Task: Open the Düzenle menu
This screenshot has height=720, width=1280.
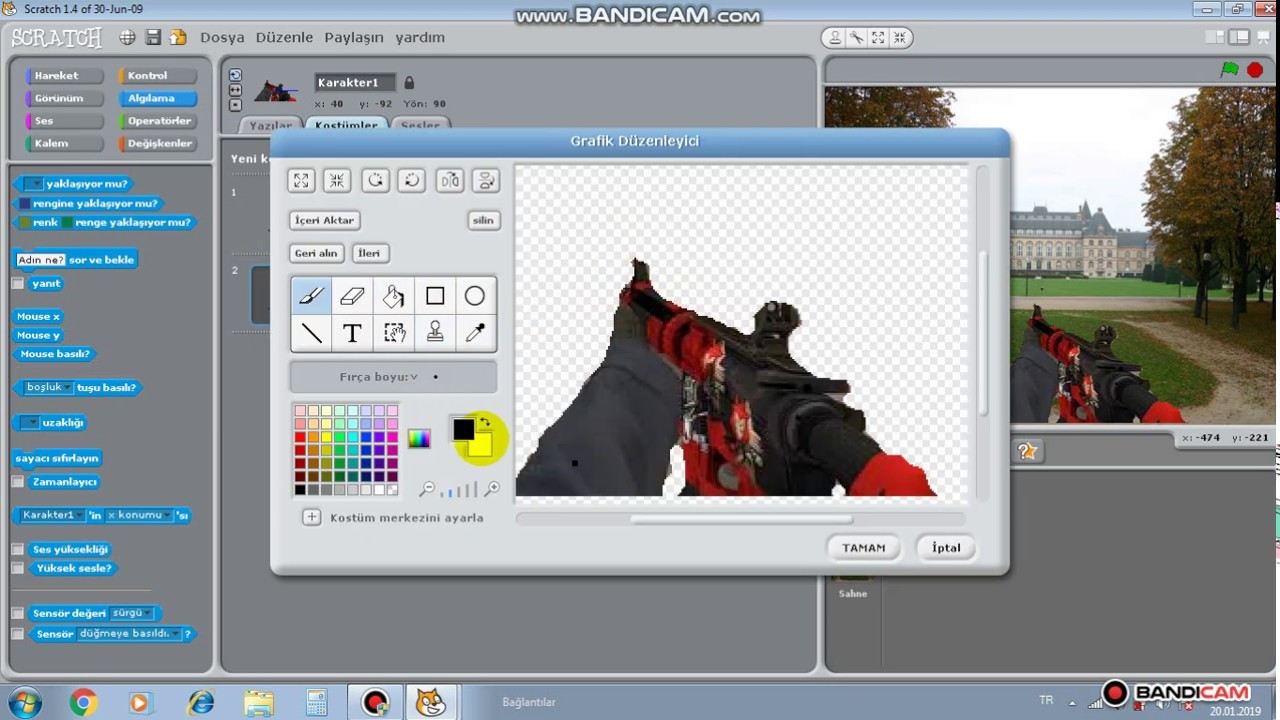Action: (x=285, y=37)
